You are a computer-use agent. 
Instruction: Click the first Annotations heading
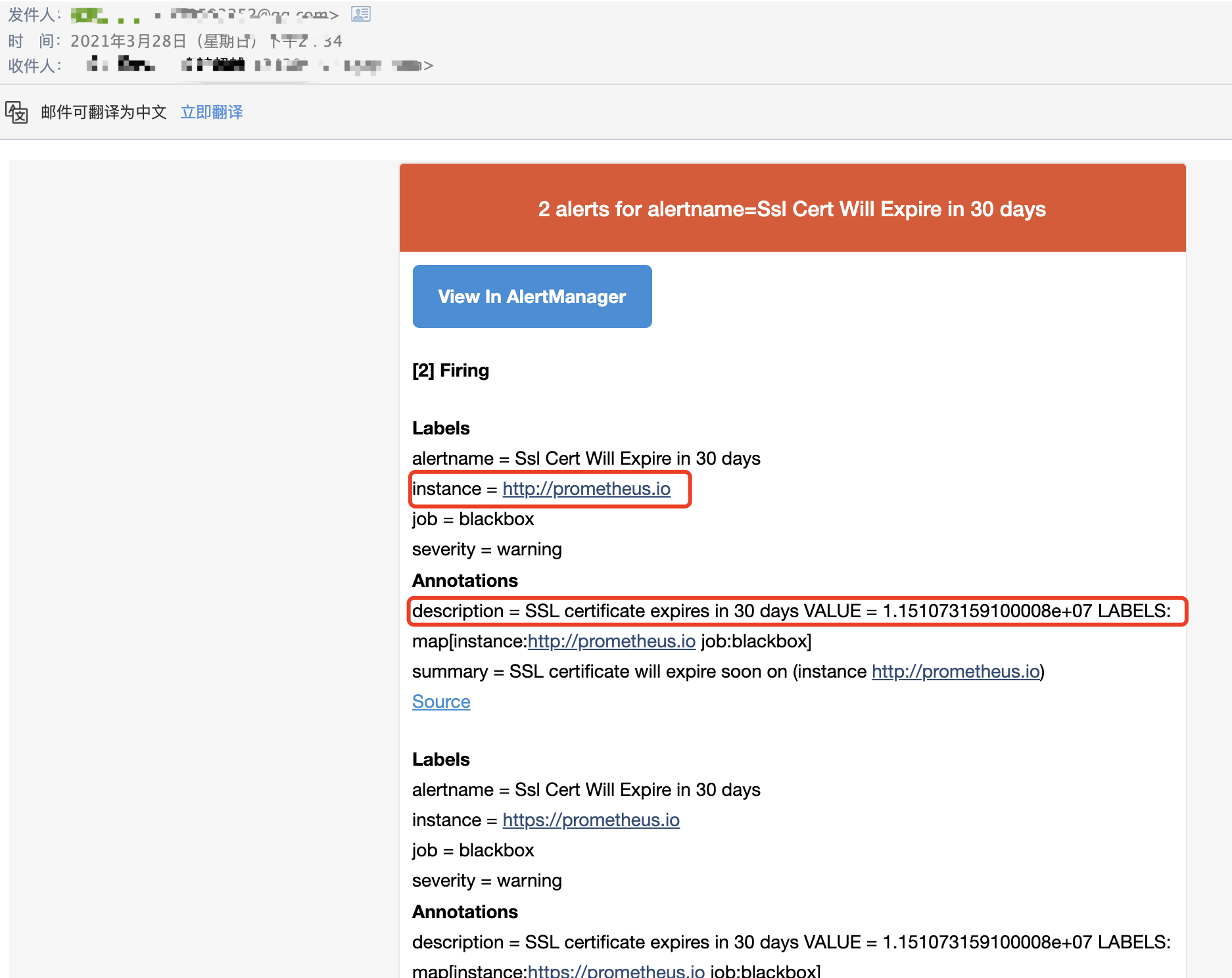click(x=465, y=581)
